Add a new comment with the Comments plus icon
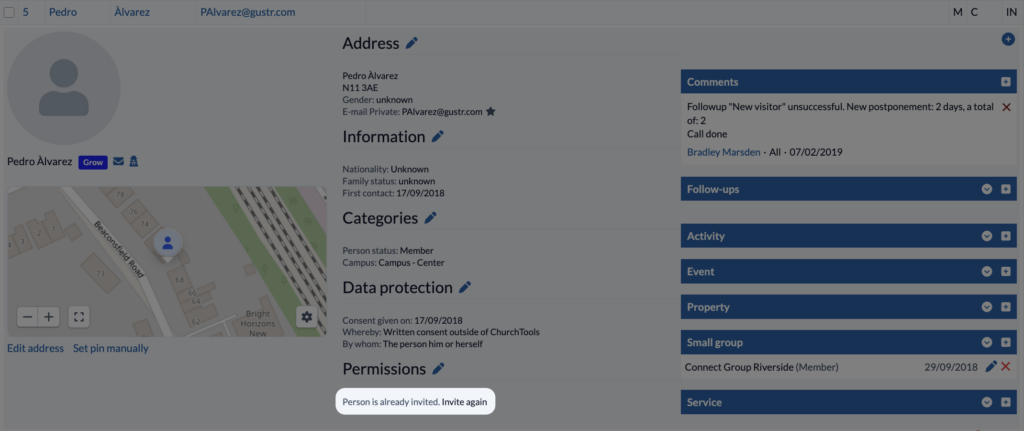Viewport: 1024px width, 431px height. (1006, 82)
